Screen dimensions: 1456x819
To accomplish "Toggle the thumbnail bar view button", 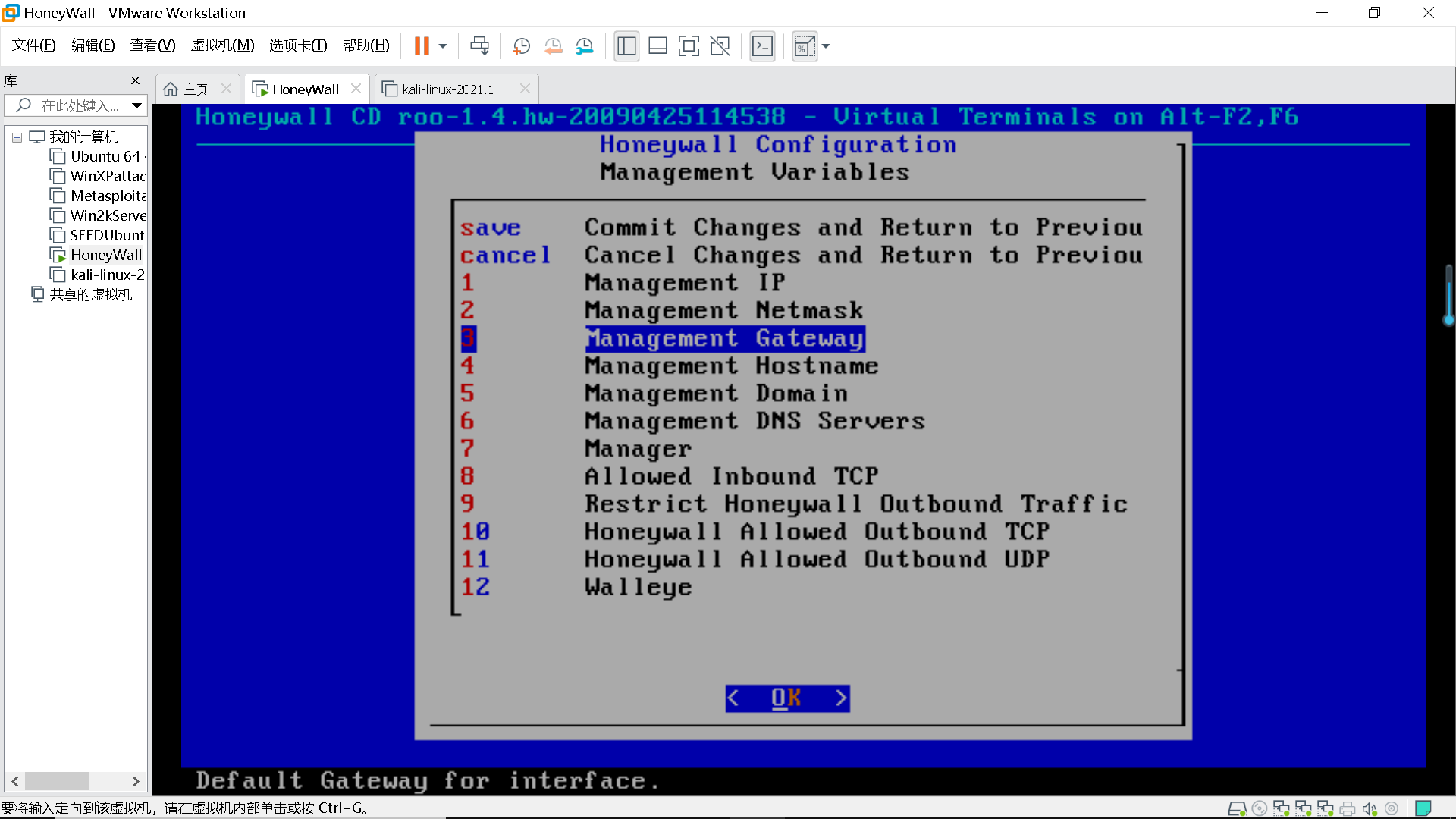I will point(657,46).
